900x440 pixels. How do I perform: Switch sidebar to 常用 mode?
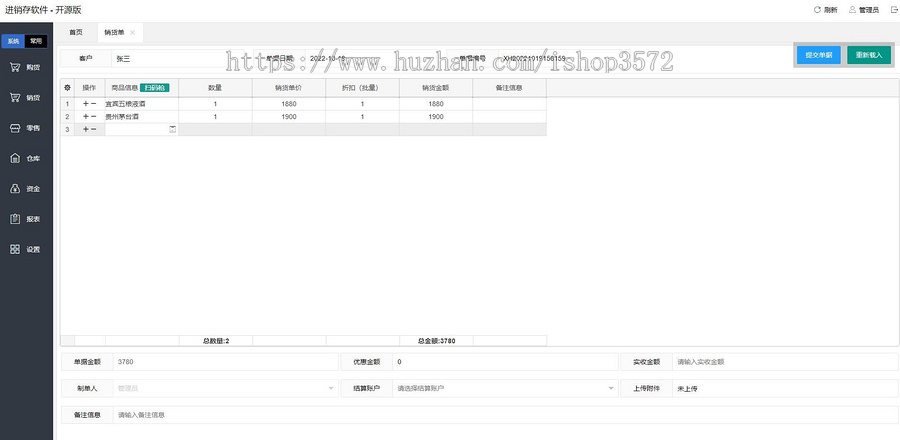tap(36, 41)
